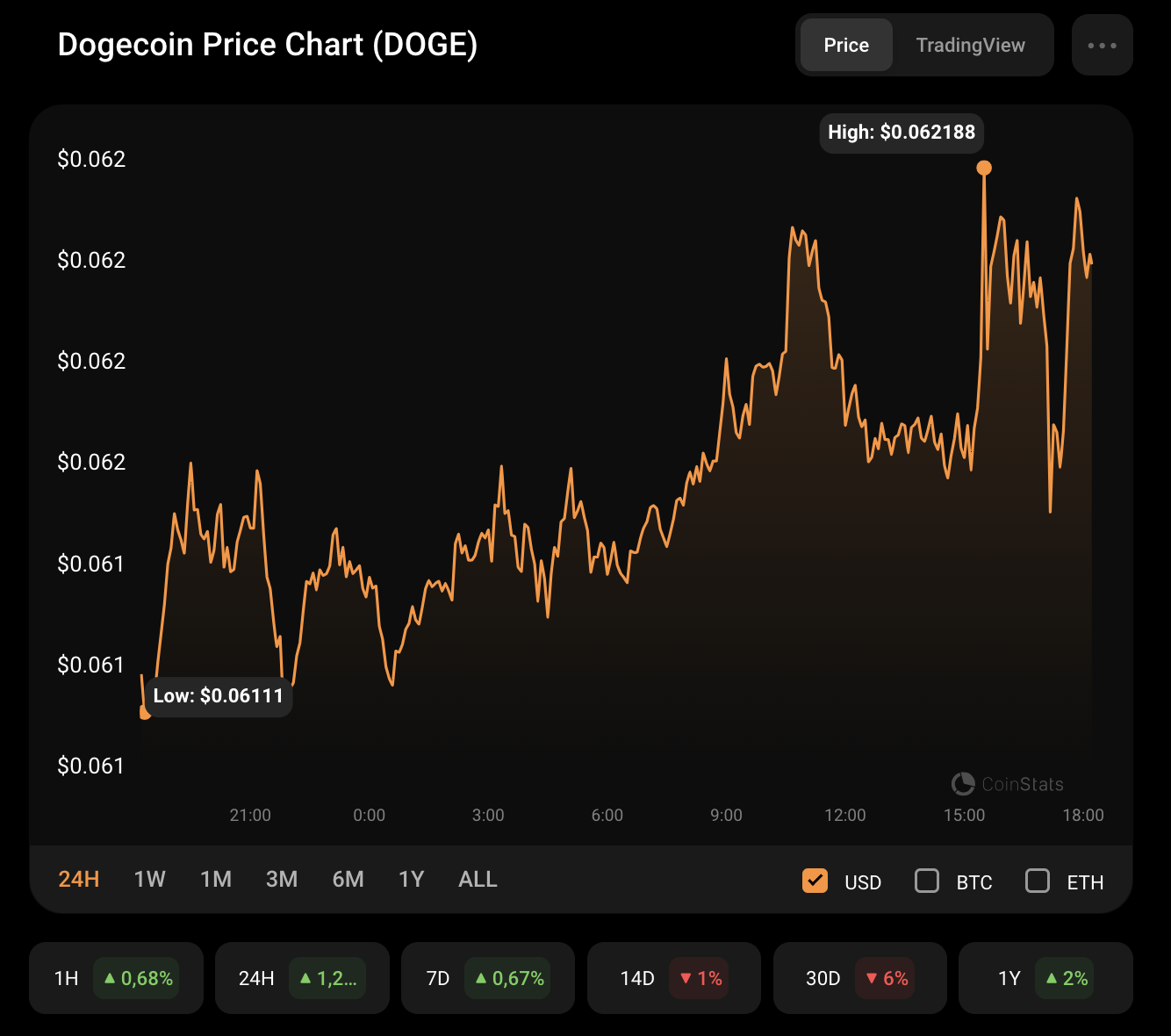Open the three-dot more options menu
The width and height of the screenshot is (1171, 1036).
[1102, 45]
